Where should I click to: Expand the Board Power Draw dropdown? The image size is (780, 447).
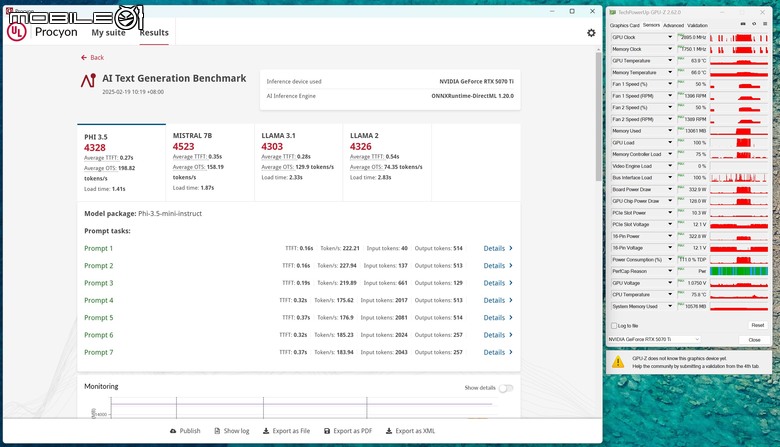(670, 189)
